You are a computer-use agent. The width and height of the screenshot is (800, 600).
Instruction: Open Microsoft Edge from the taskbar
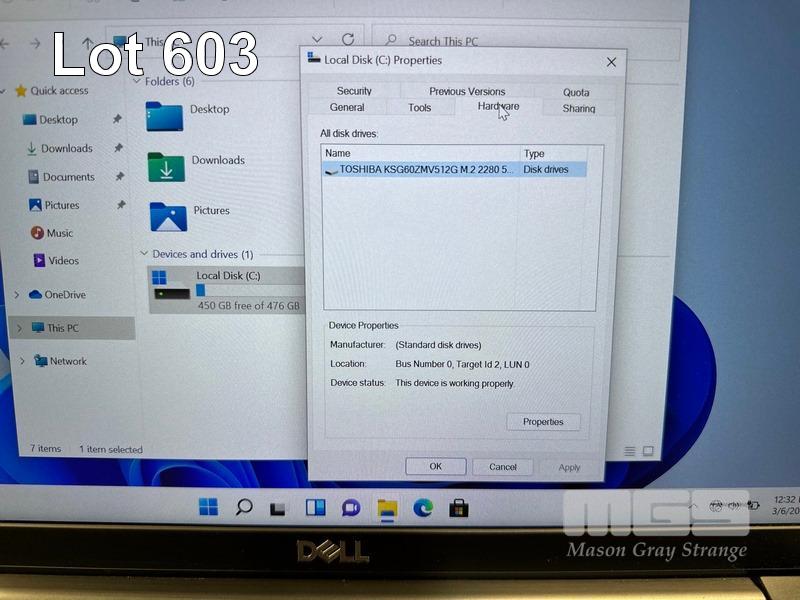pyautogui.click(x=423, y=508)
